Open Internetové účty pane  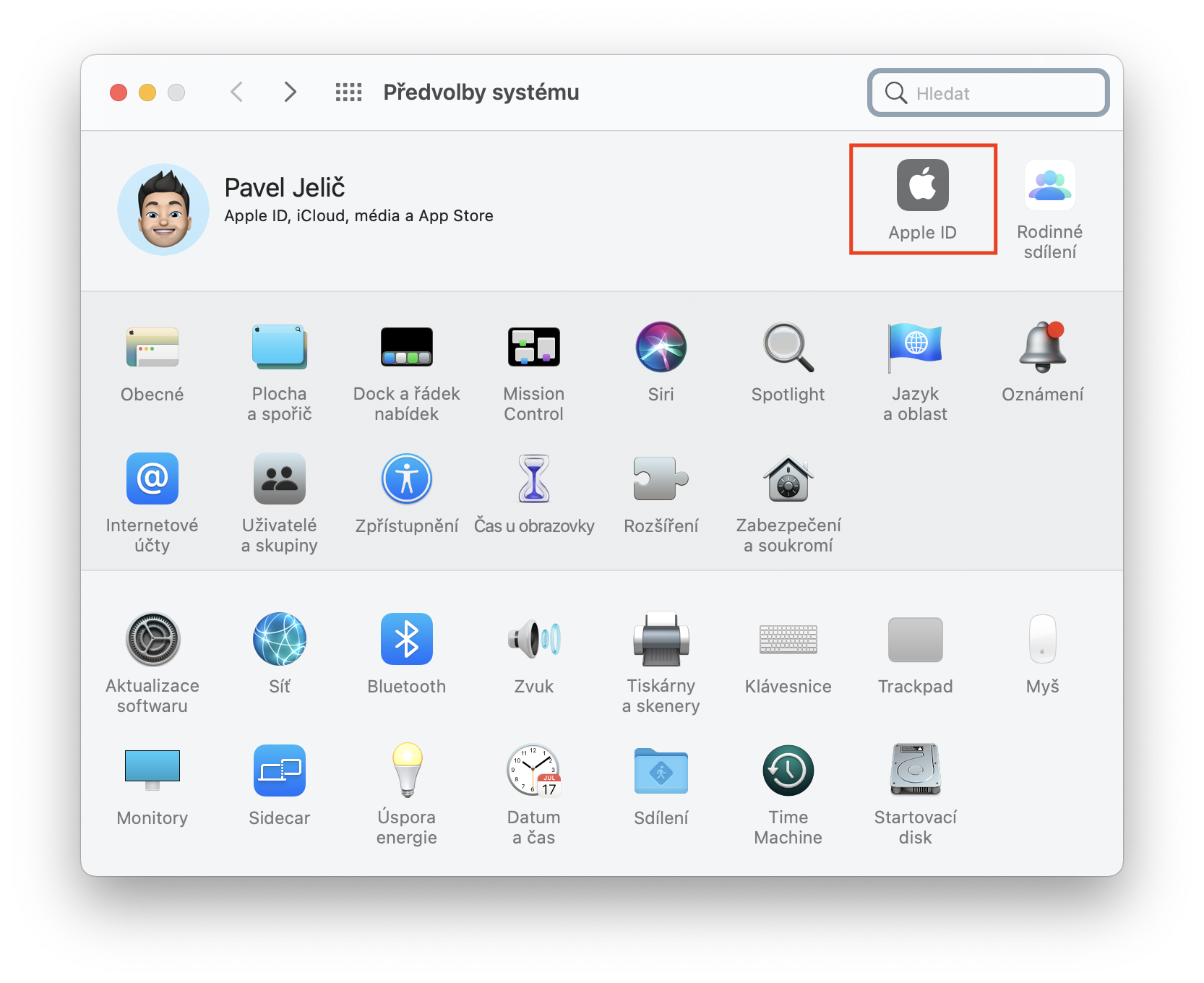point(152,505)
